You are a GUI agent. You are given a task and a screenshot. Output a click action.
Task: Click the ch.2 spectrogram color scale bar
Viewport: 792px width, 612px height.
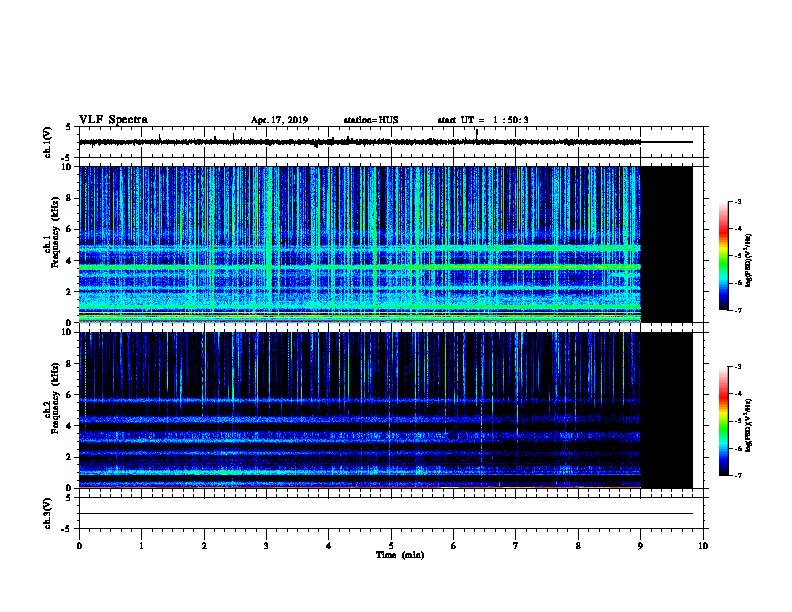coord(723,421)
